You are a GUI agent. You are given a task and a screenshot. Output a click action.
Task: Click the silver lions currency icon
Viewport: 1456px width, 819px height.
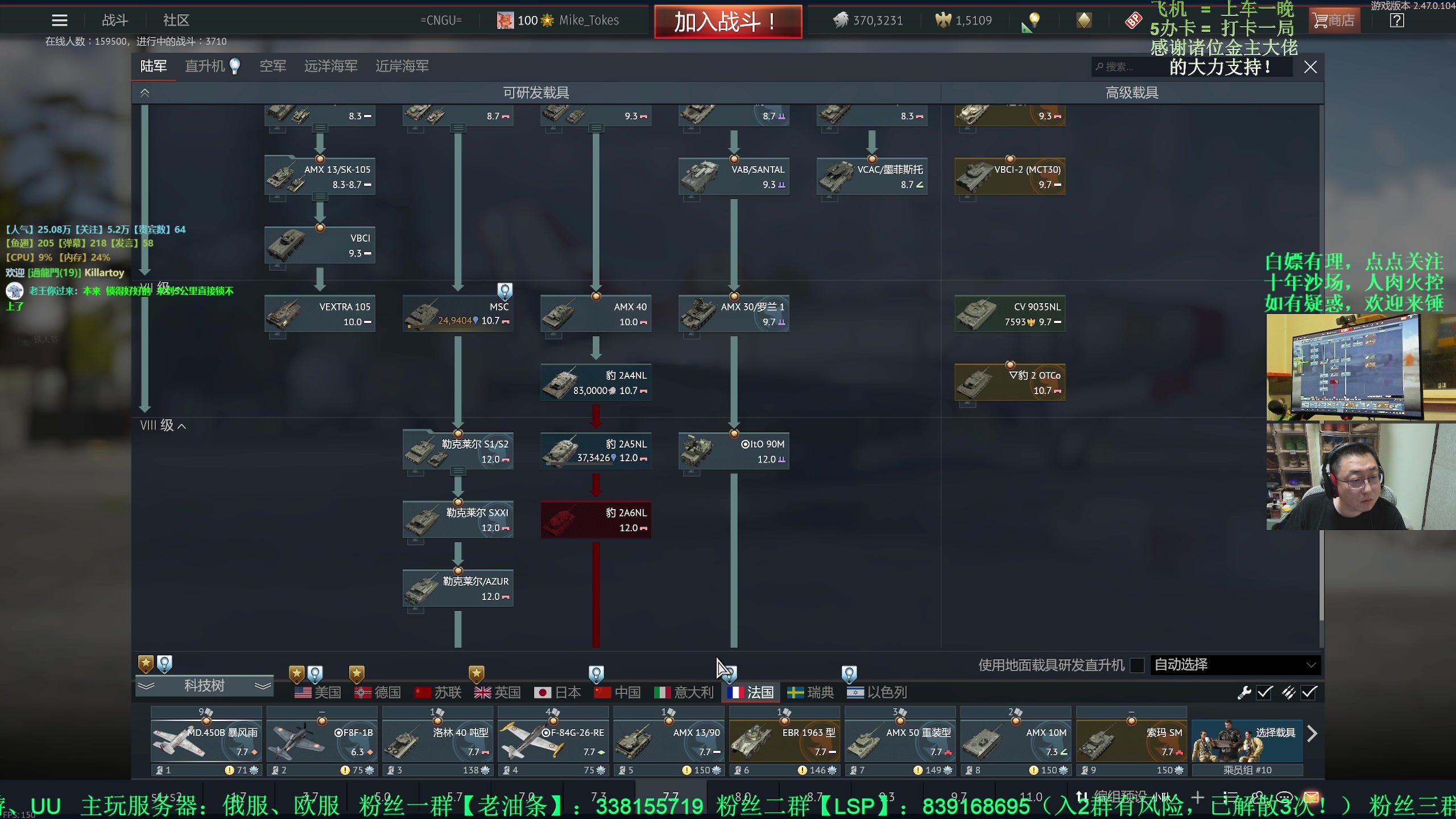pyautogui.click(x=841, y=20)
